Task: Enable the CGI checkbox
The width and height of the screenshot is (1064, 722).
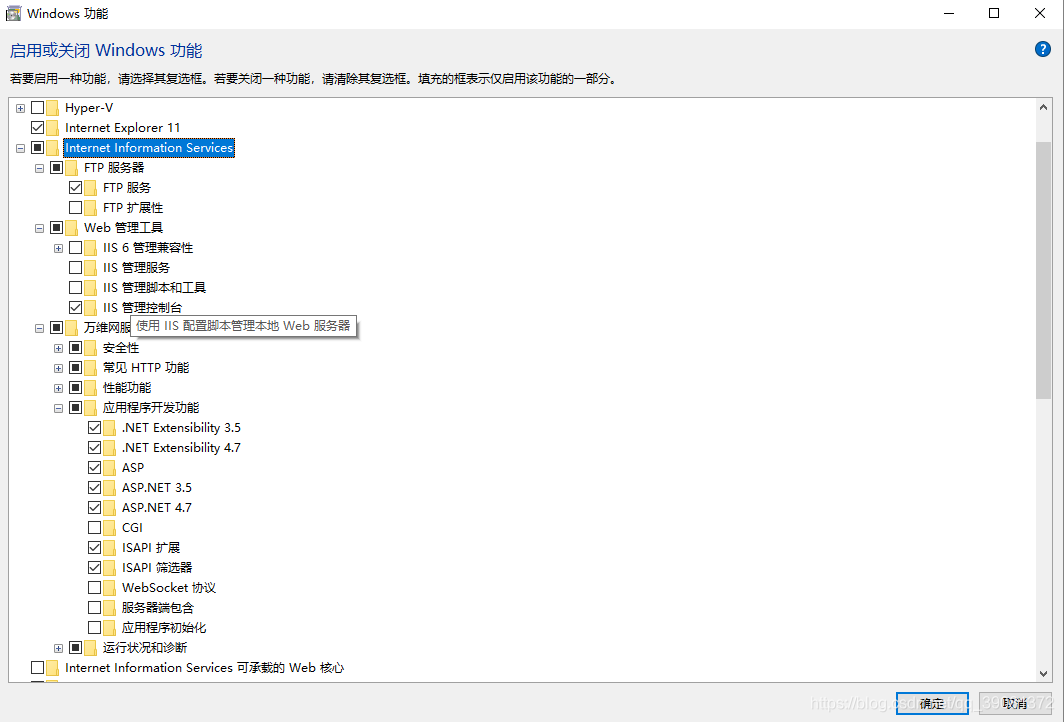Action: [x=94, y=527]
